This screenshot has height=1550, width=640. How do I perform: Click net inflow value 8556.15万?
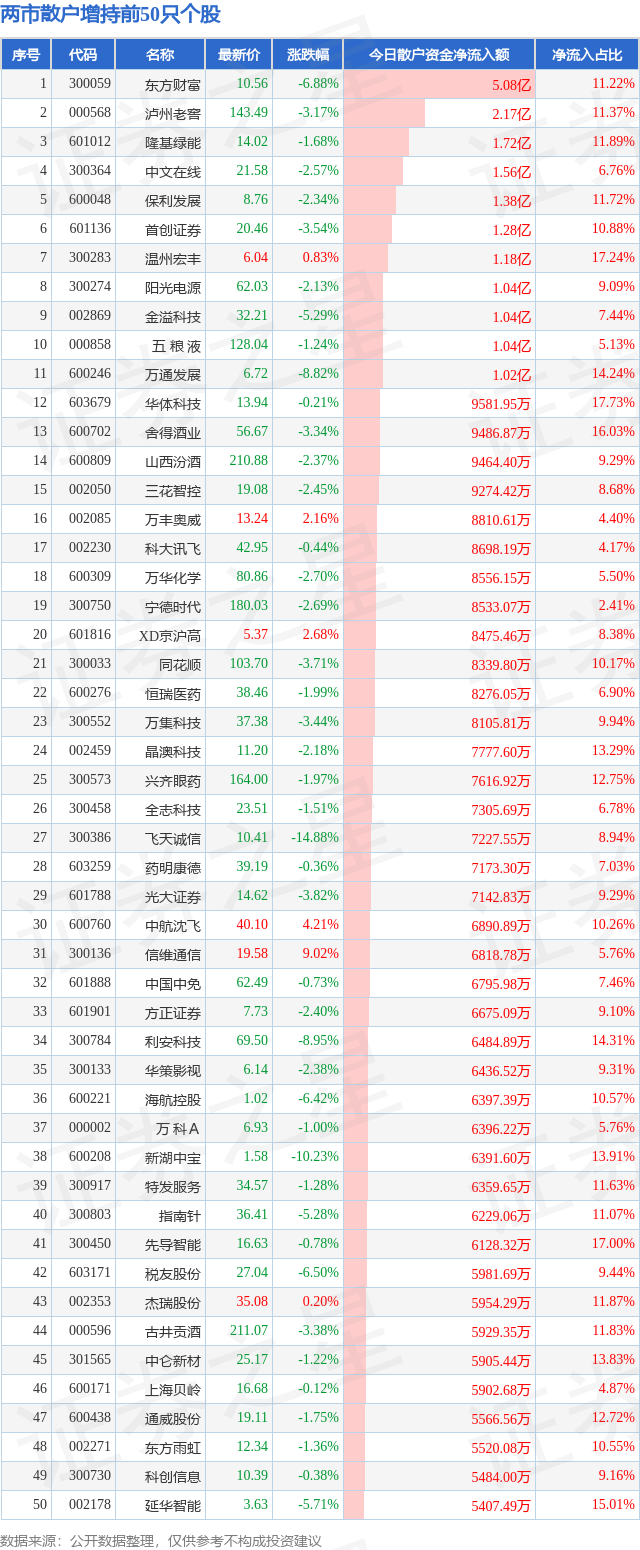501,577
